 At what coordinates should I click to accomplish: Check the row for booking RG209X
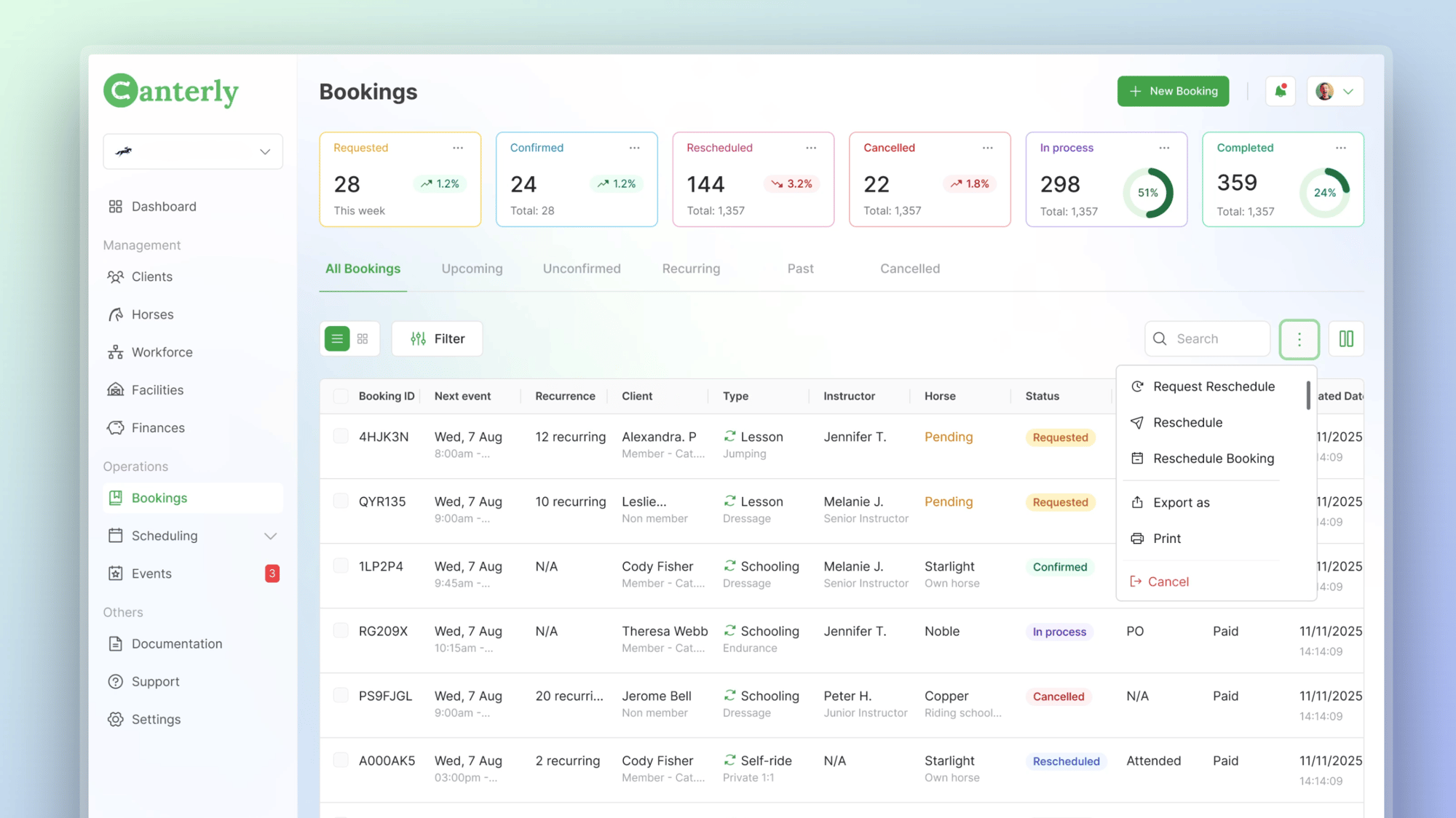pos(341,630)
